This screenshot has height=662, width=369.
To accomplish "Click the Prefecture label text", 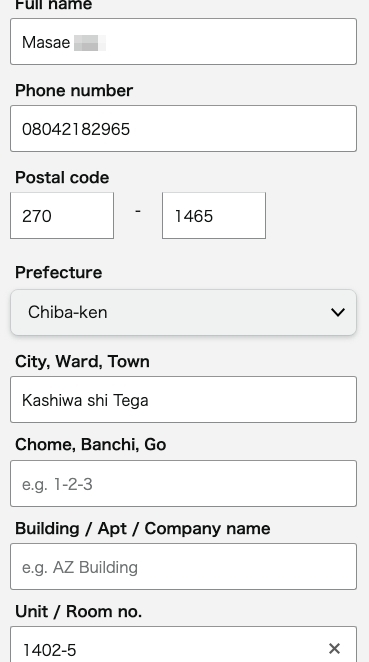I will (x=59, y=272).
